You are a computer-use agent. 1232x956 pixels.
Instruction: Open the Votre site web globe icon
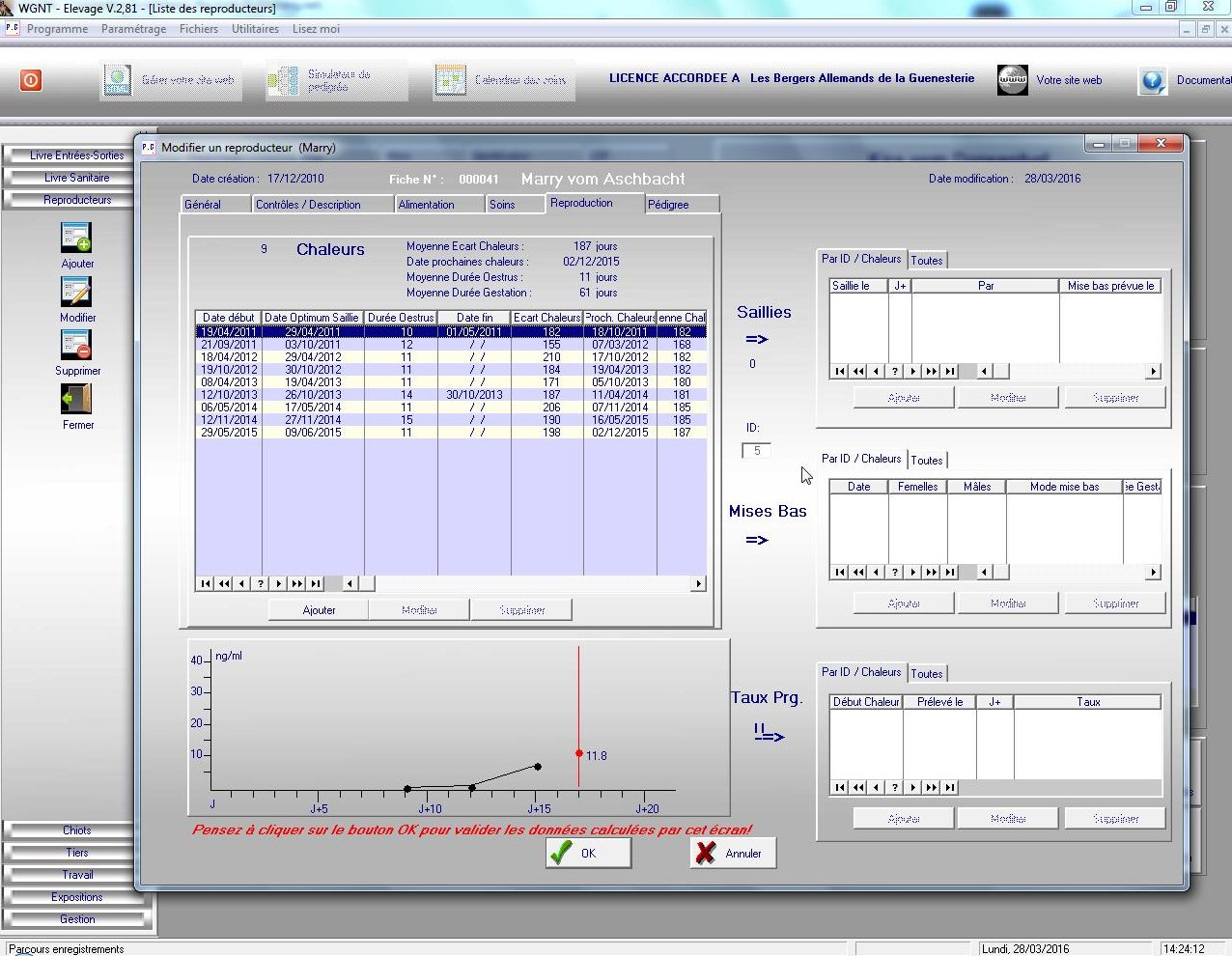coord(1013,80)
